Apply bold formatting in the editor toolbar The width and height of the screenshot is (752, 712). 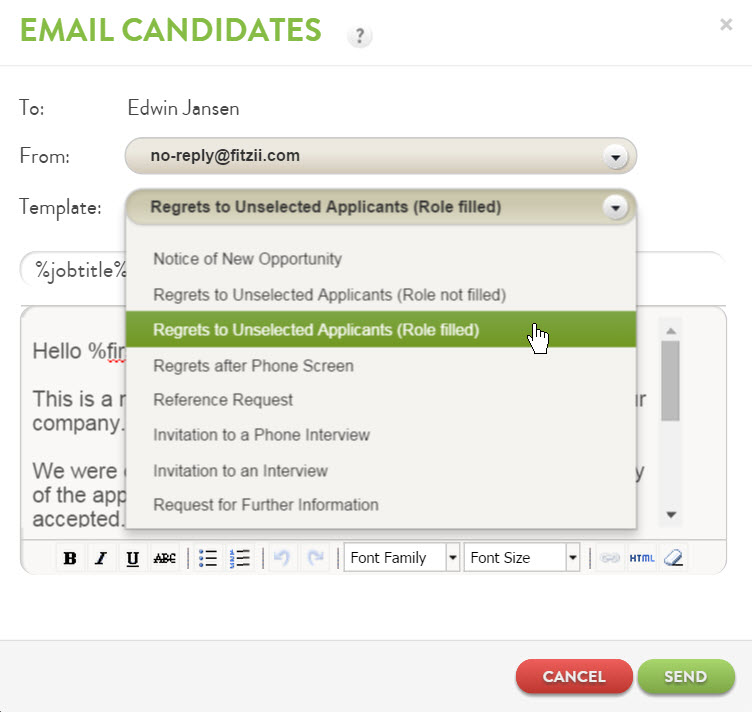point(70,558)
